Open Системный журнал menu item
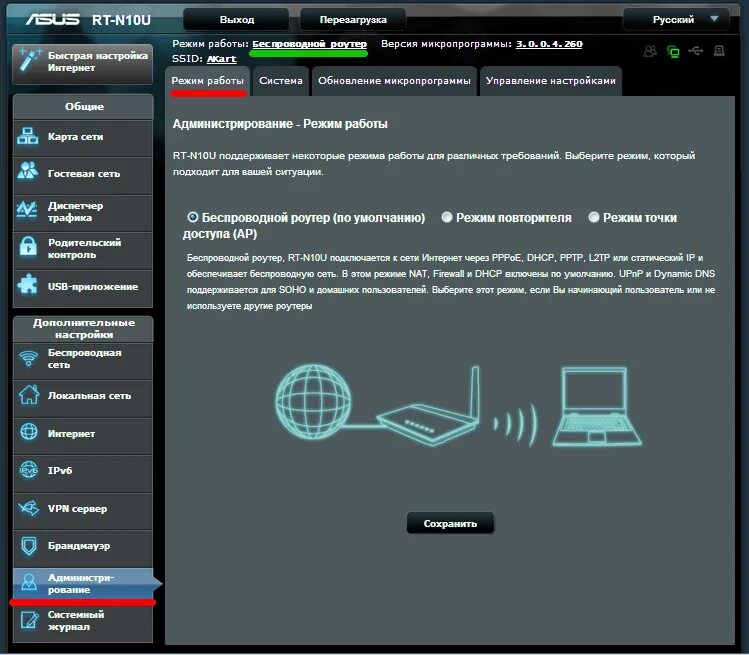The width and height of the screenshot is (749, 655). (x=83, y=622)
